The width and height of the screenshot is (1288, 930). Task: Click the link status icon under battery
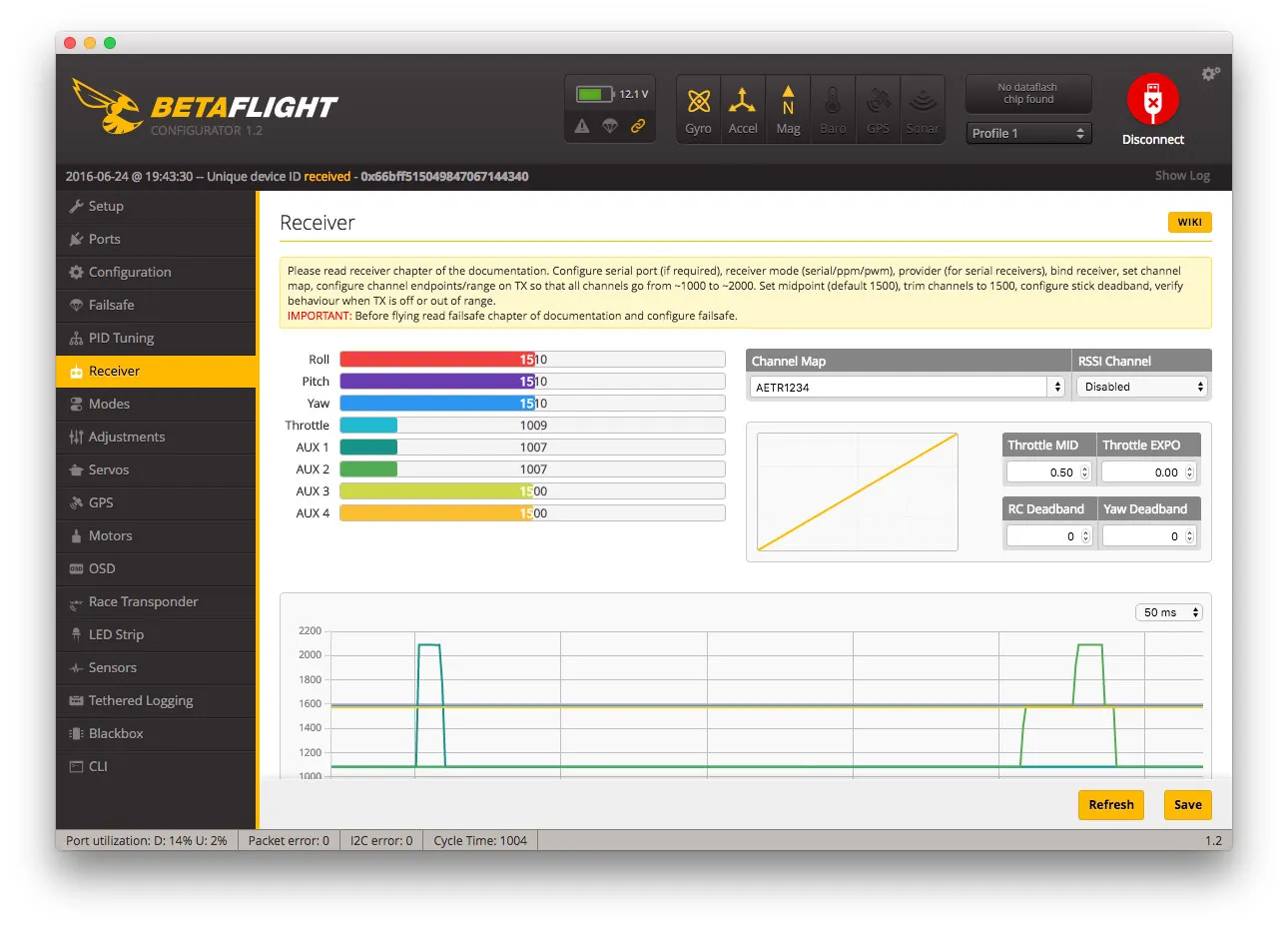click(637, 126)
